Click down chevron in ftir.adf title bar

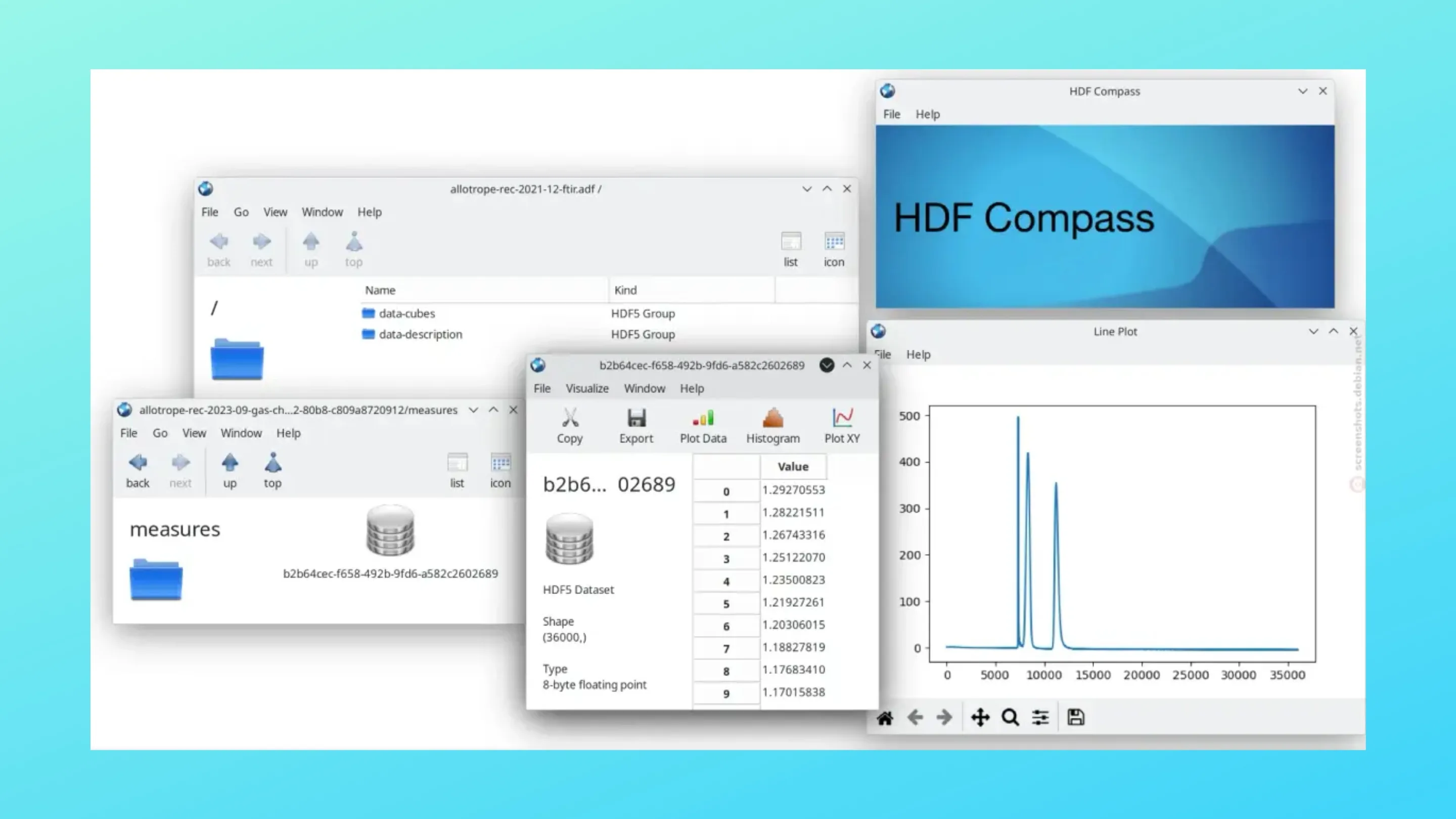pos(807,189)
